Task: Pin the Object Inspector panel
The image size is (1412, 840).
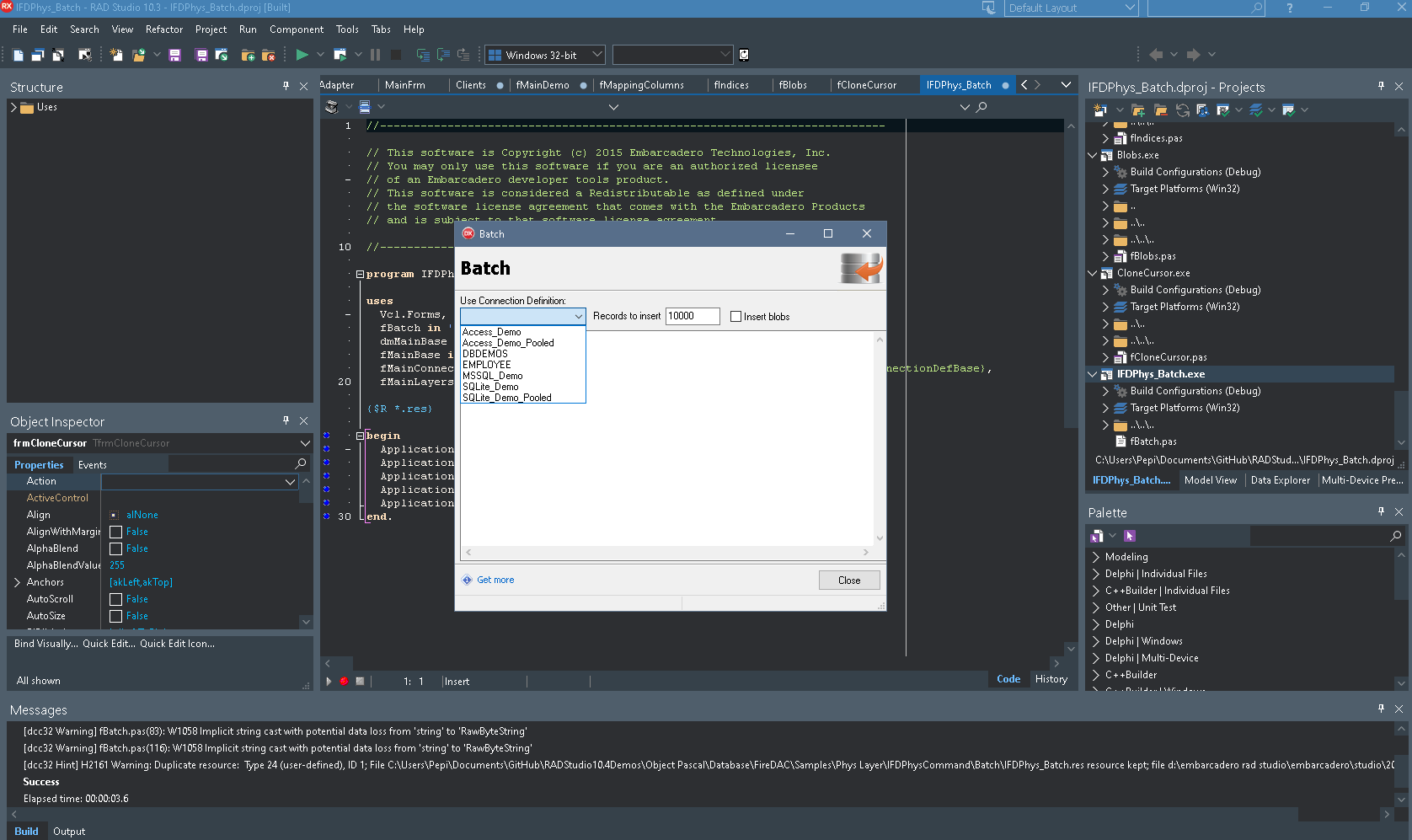Action: click(x=286, y=420)
